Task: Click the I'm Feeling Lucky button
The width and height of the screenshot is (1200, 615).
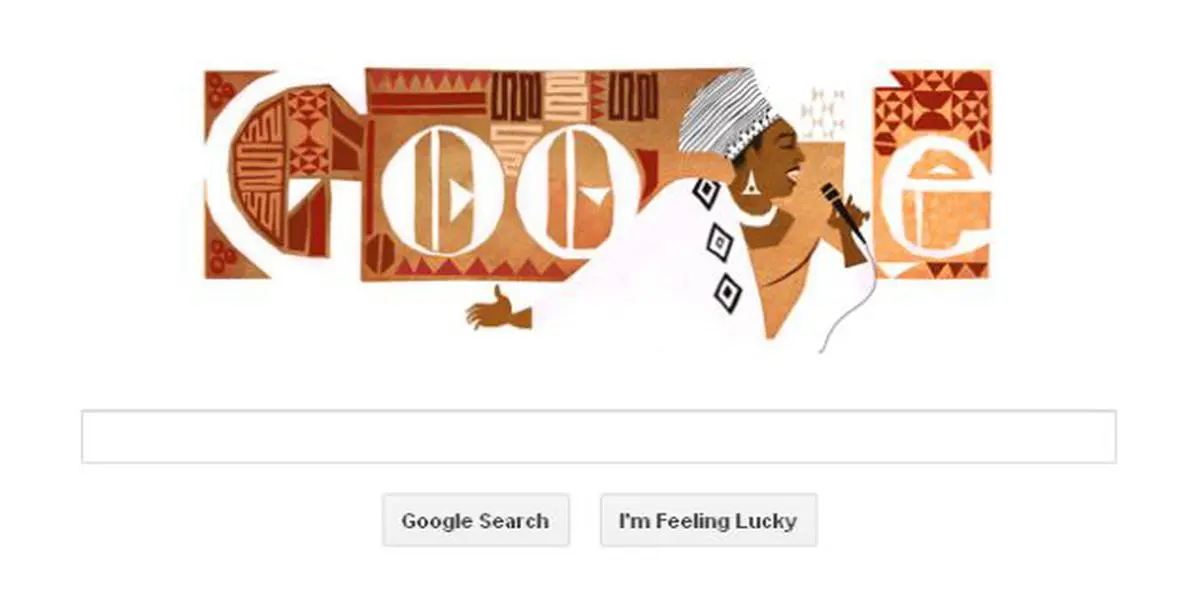Action: pyautogui.click(x=708, y=520)
